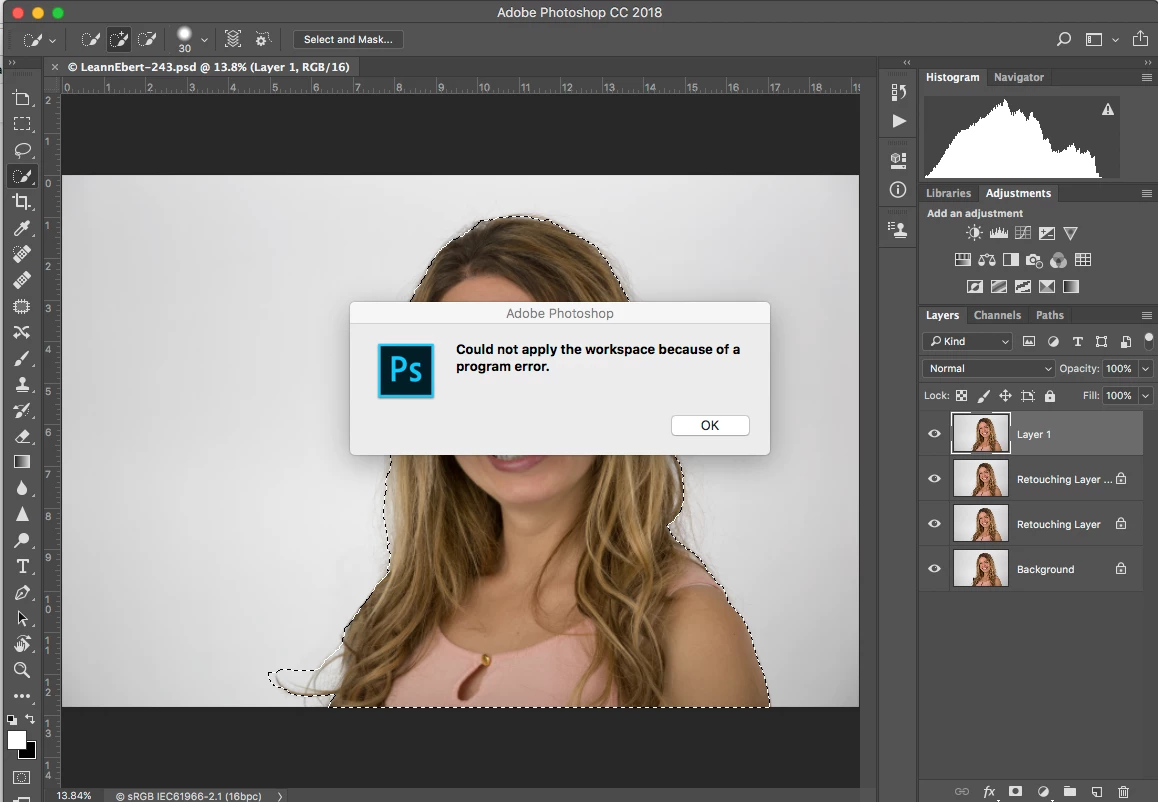Viewport: 1158px width, 802px height.
Task: Open the blend mode Normal dropdown
Action: [x=988, y=368]
